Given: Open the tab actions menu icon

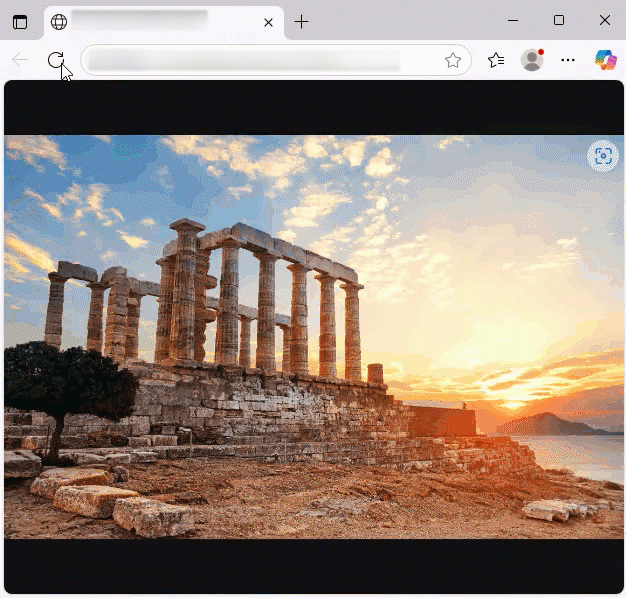Looking at the screenshot, I should point(20,22).
